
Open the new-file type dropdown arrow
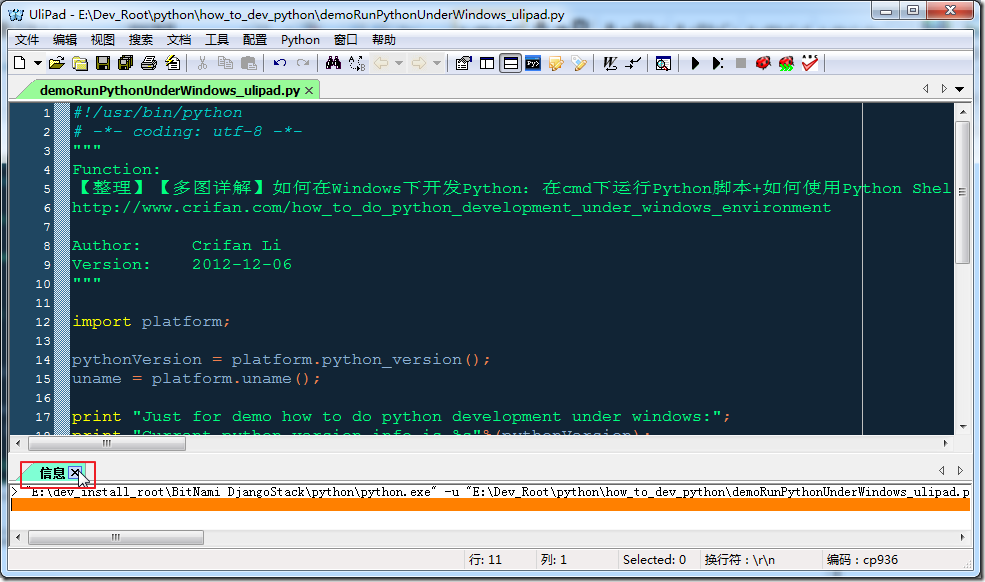pyautogui.click(x=38, y=63)
